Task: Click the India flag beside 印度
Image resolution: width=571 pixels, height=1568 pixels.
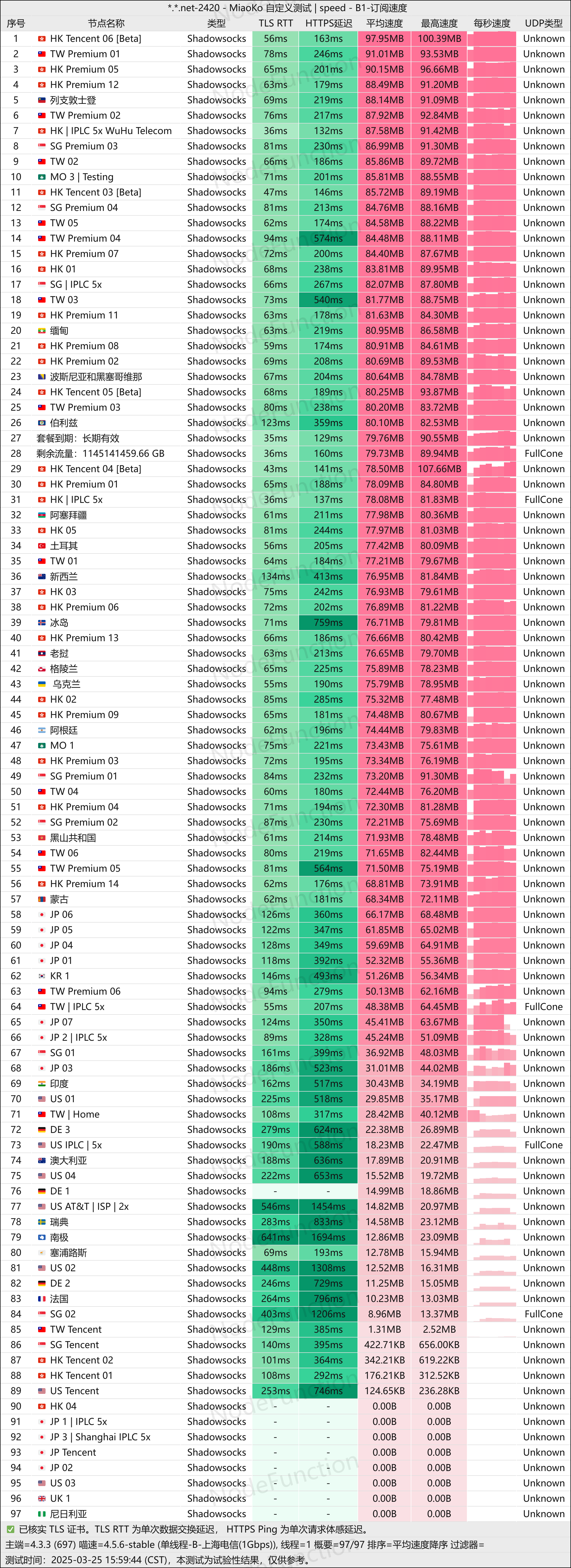Action: coord(42,1083)
